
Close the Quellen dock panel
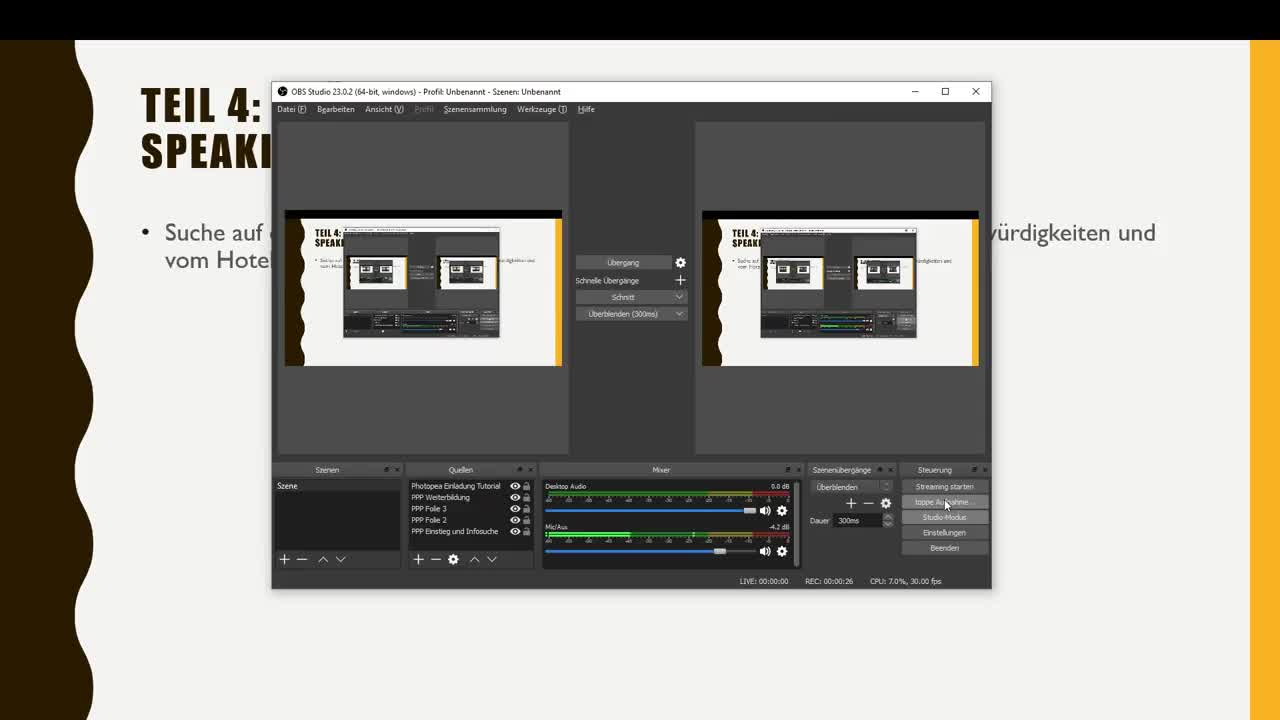point(530,469)
